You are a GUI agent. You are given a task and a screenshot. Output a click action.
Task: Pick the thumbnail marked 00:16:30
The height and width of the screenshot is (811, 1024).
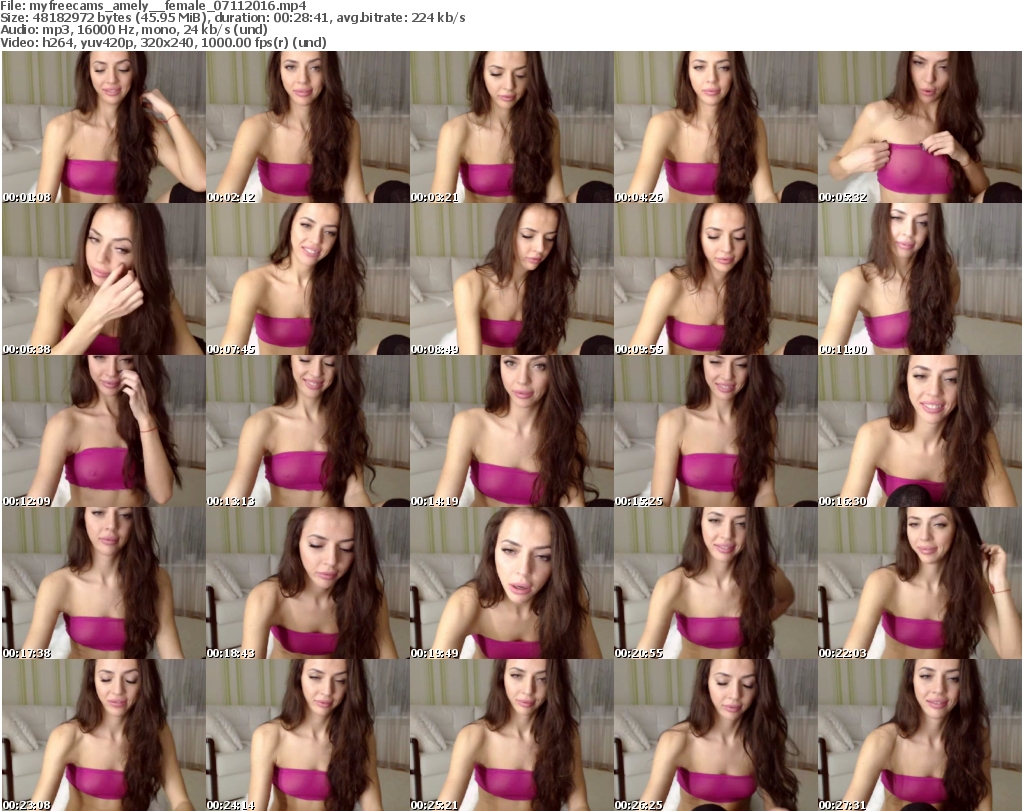point(919,431)
